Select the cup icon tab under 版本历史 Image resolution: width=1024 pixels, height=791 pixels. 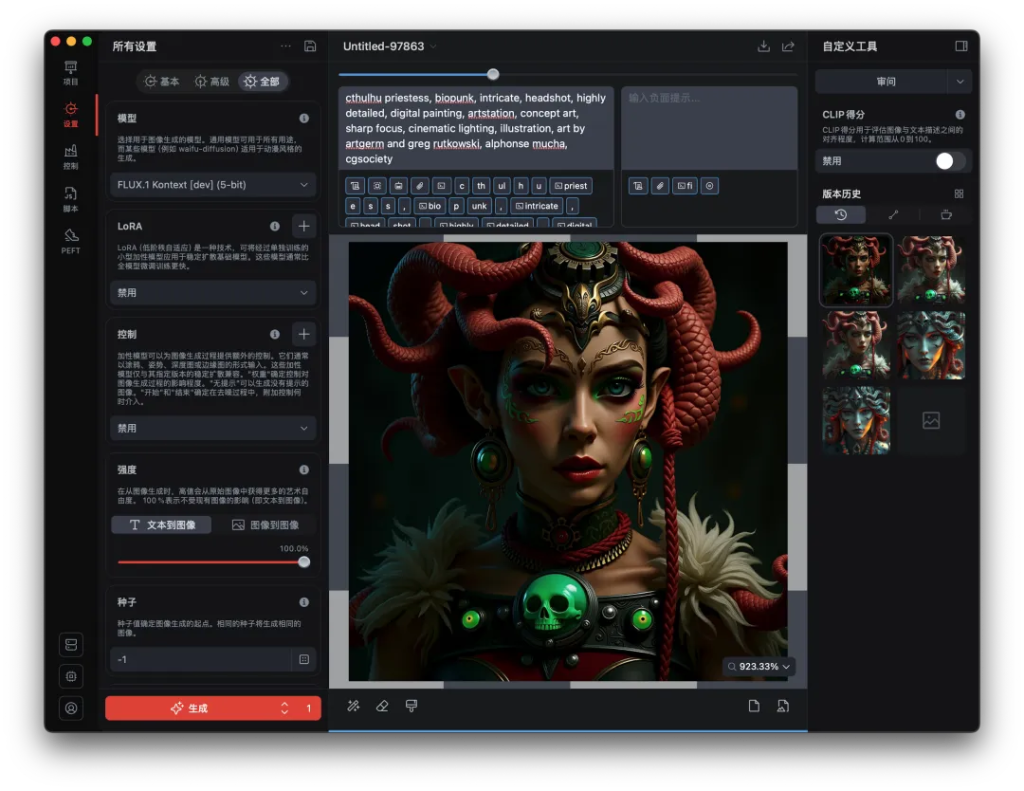[946, 215]
